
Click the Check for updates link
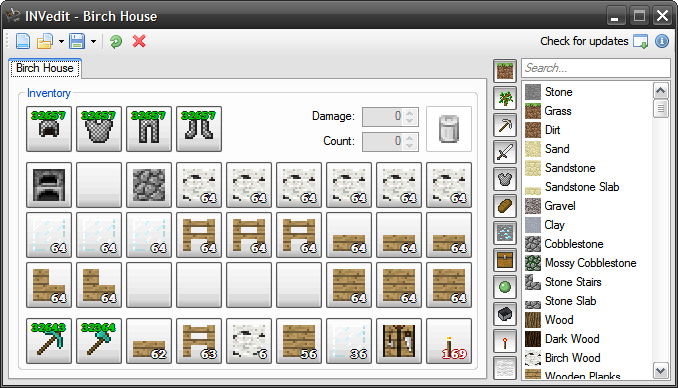(x=594, y=41)
